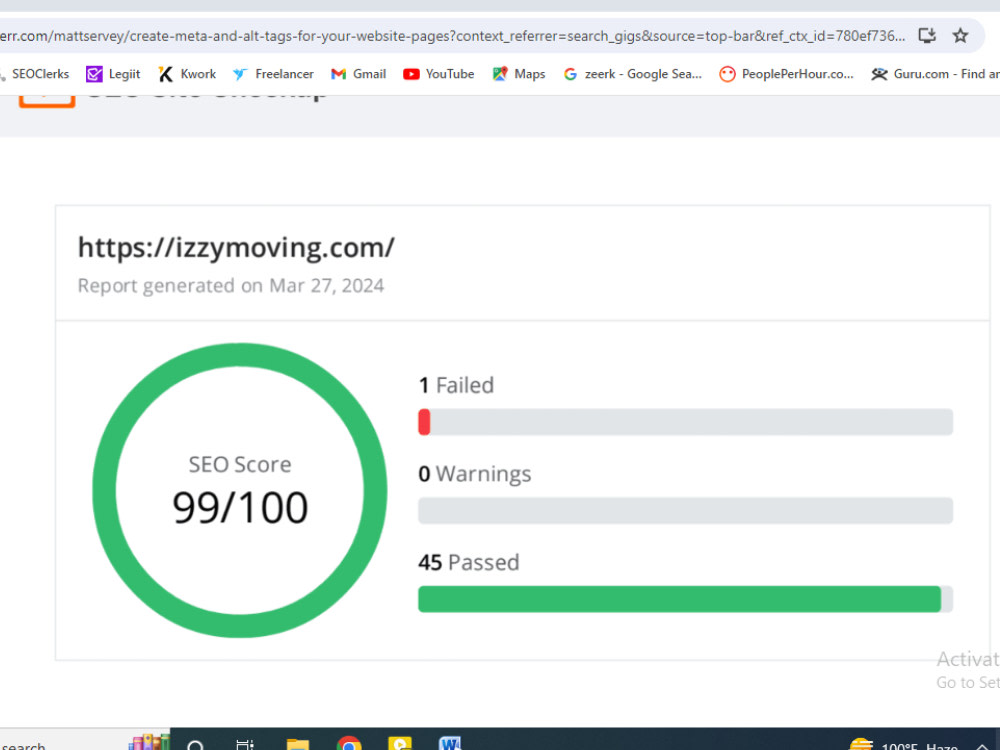Click the '45 Passed' label
The height and width of the screenshot is (750, 1000).
point(469,562)
